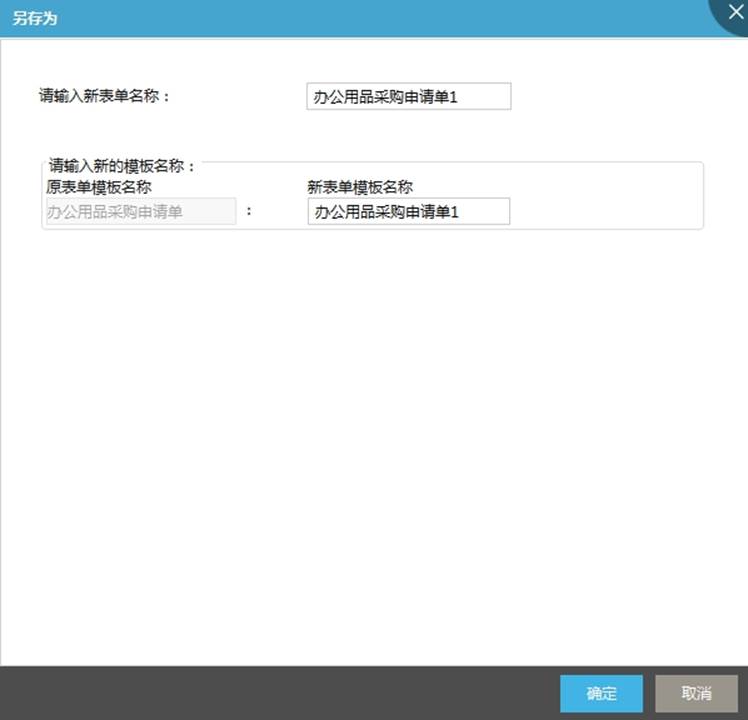Click the dark footer bar left of 确定
Image resolution: width=748 pixels, height=720 pixels.
(280, 693)
